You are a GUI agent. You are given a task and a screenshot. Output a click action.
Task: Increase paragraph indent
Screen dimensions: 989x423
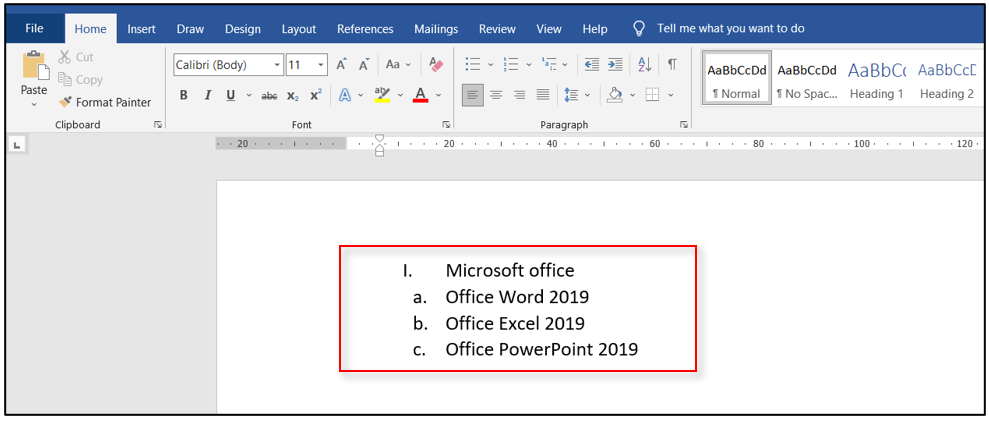pos(615,64)
